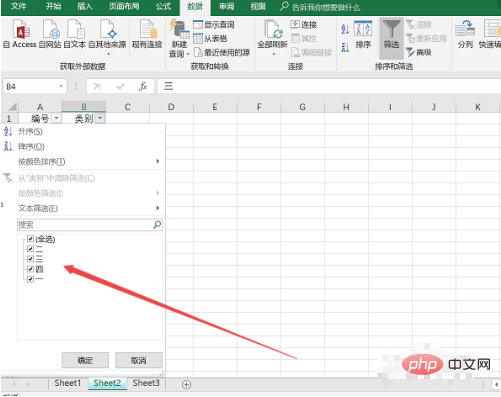The height and width of the screenshot is (397, 501).
Task: Open Recent Sources (最近使用的源)
Action: coord(222,52)
